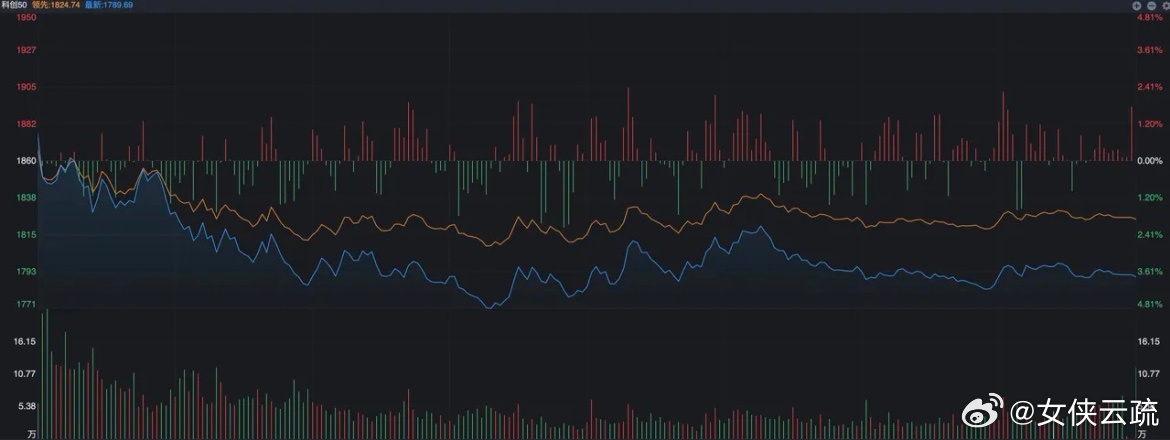Screen dimensions: 1170x440
Task: Click the right 10.77 volume axis label
Action: [x=1148, y=374]
